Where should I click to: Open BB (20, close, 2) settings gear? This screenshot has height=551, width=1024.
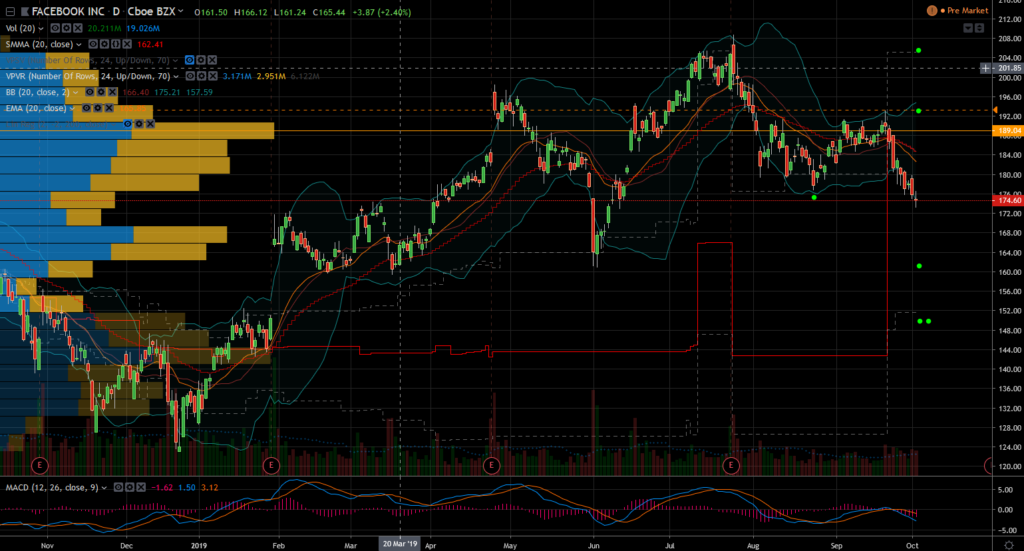tap(101, 92)
